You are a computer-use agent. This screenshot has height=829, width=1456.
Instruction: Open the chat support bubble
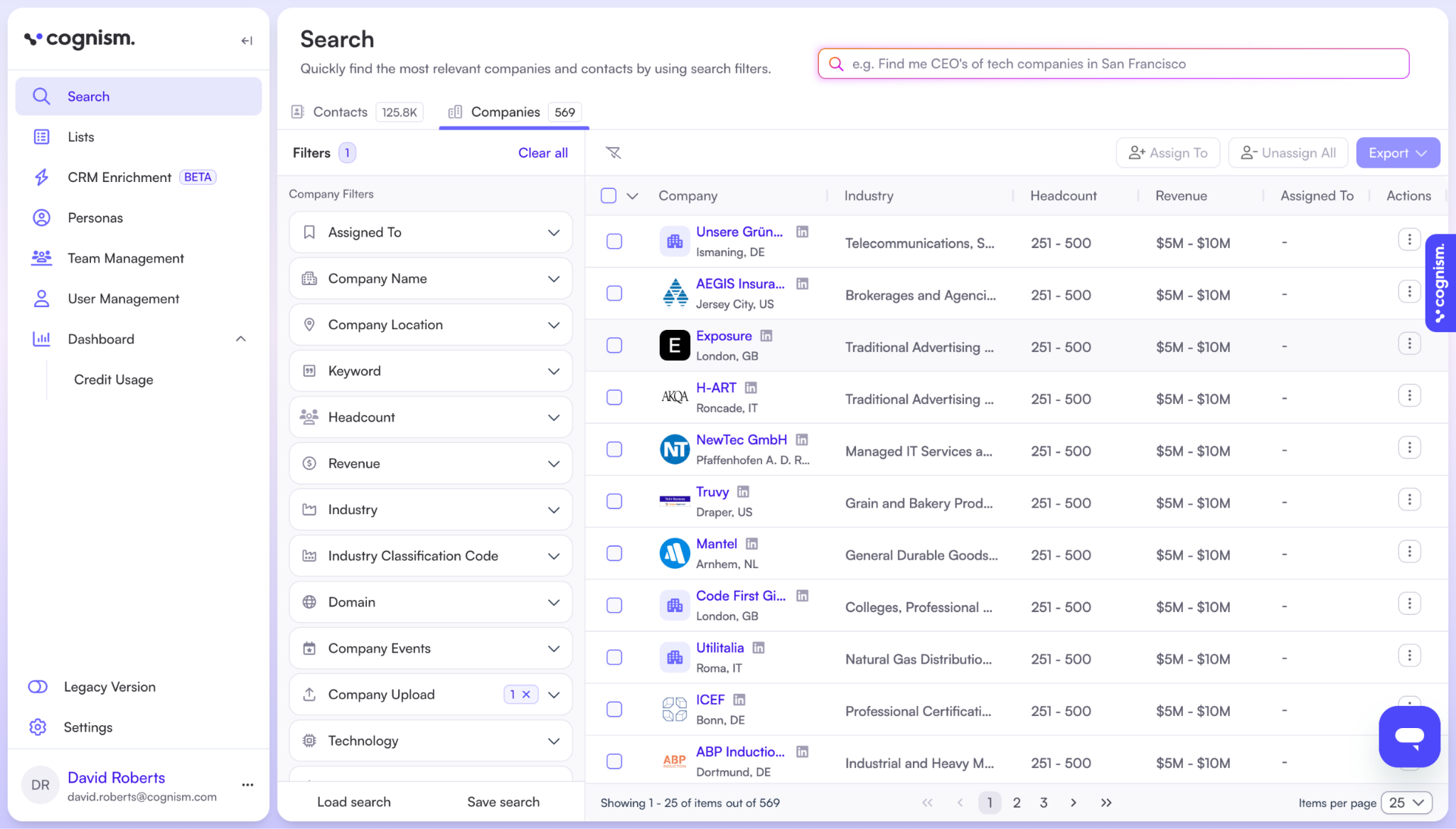(x=1409, y=737)
